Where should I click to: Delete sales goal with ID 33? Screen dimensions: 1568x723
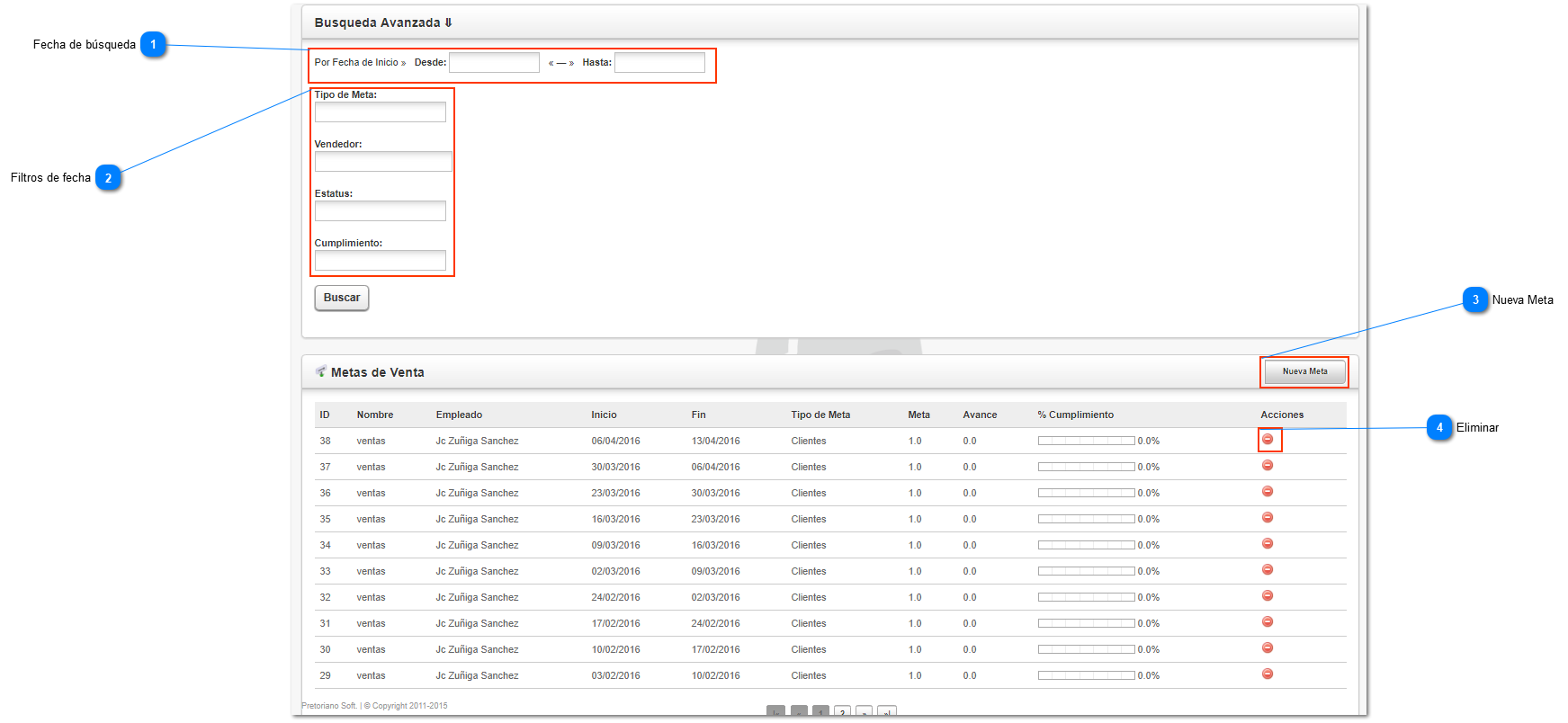click(x=1268, y=569)
